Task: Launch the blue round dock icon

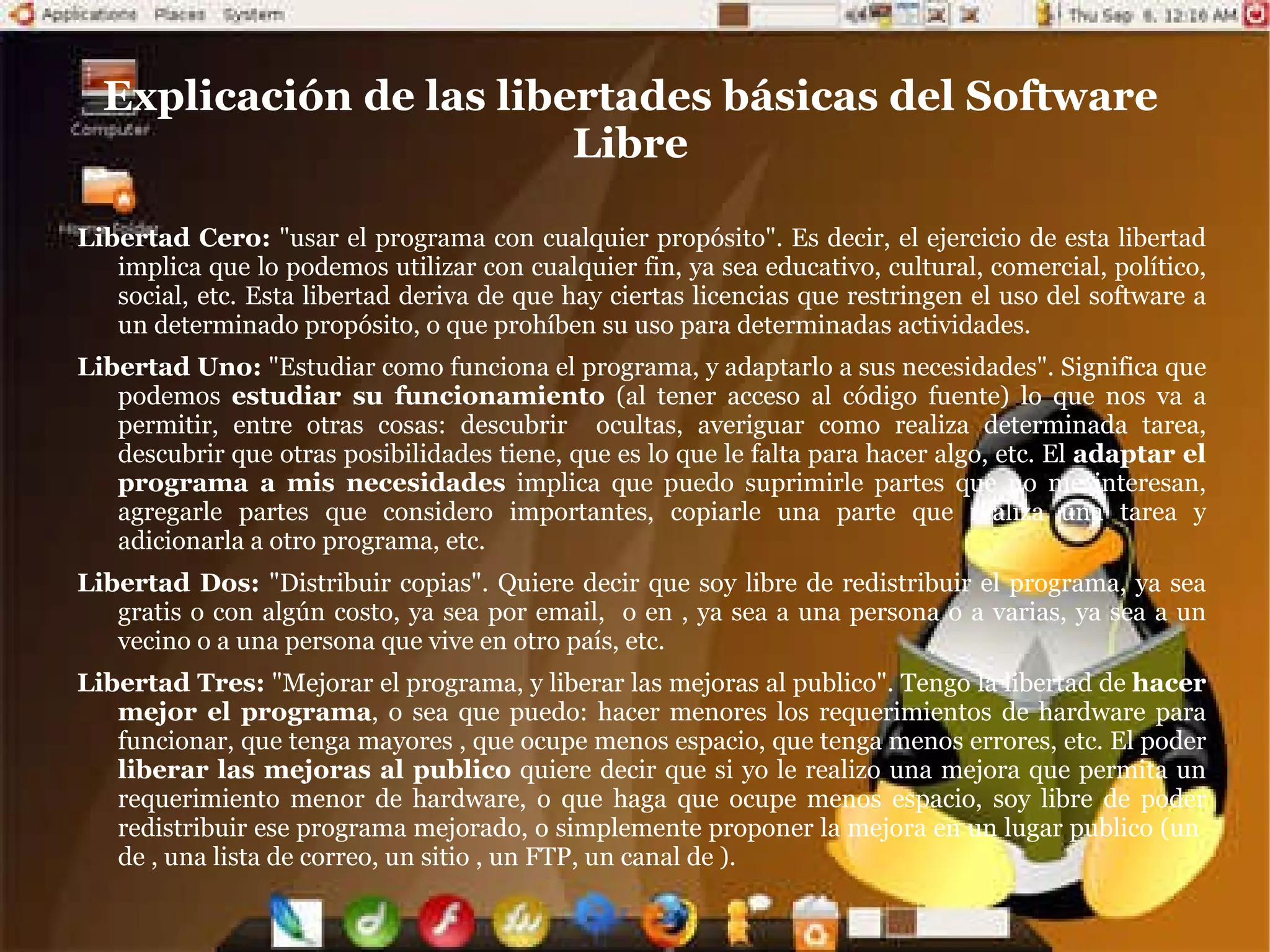Action: 595,915
